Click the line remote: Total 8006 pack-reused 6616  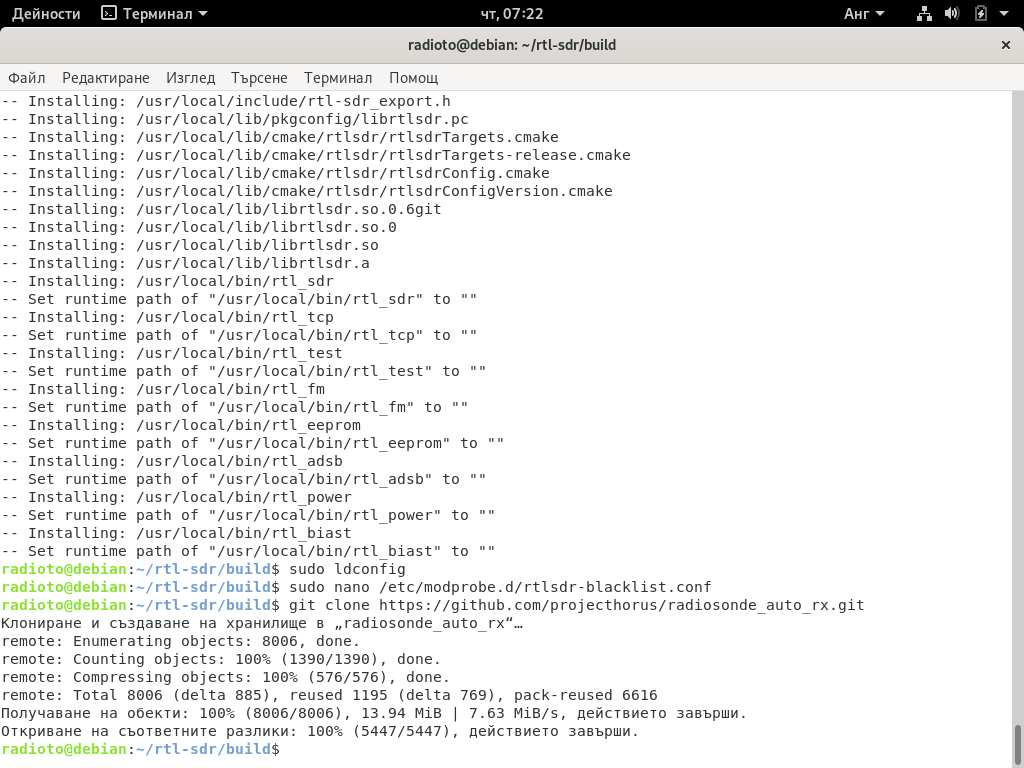pyautogui.click(x=329, y=696)
